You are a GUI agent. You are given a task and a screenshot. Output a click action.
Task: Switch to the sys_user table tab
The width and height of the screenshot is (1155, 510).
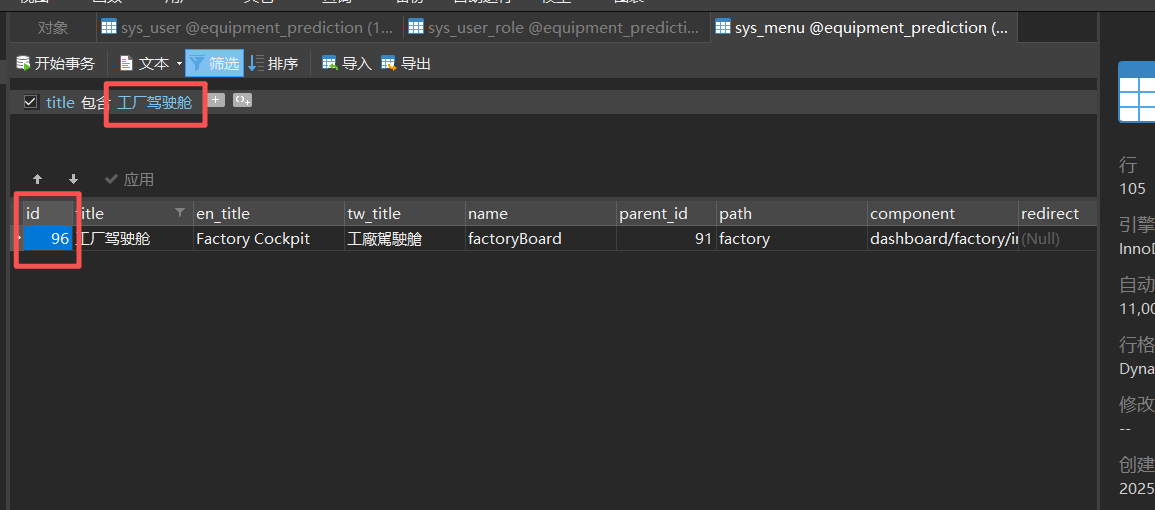pos(250,28)
